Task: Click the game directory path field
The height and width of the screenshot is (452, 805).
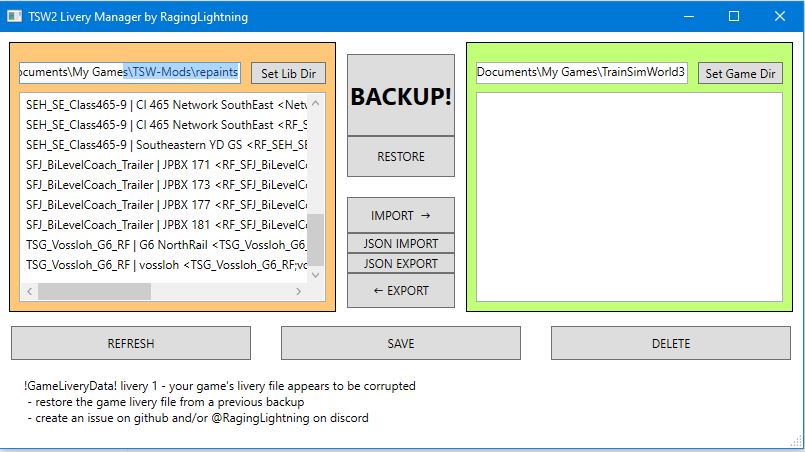Action: pos(581,72)
